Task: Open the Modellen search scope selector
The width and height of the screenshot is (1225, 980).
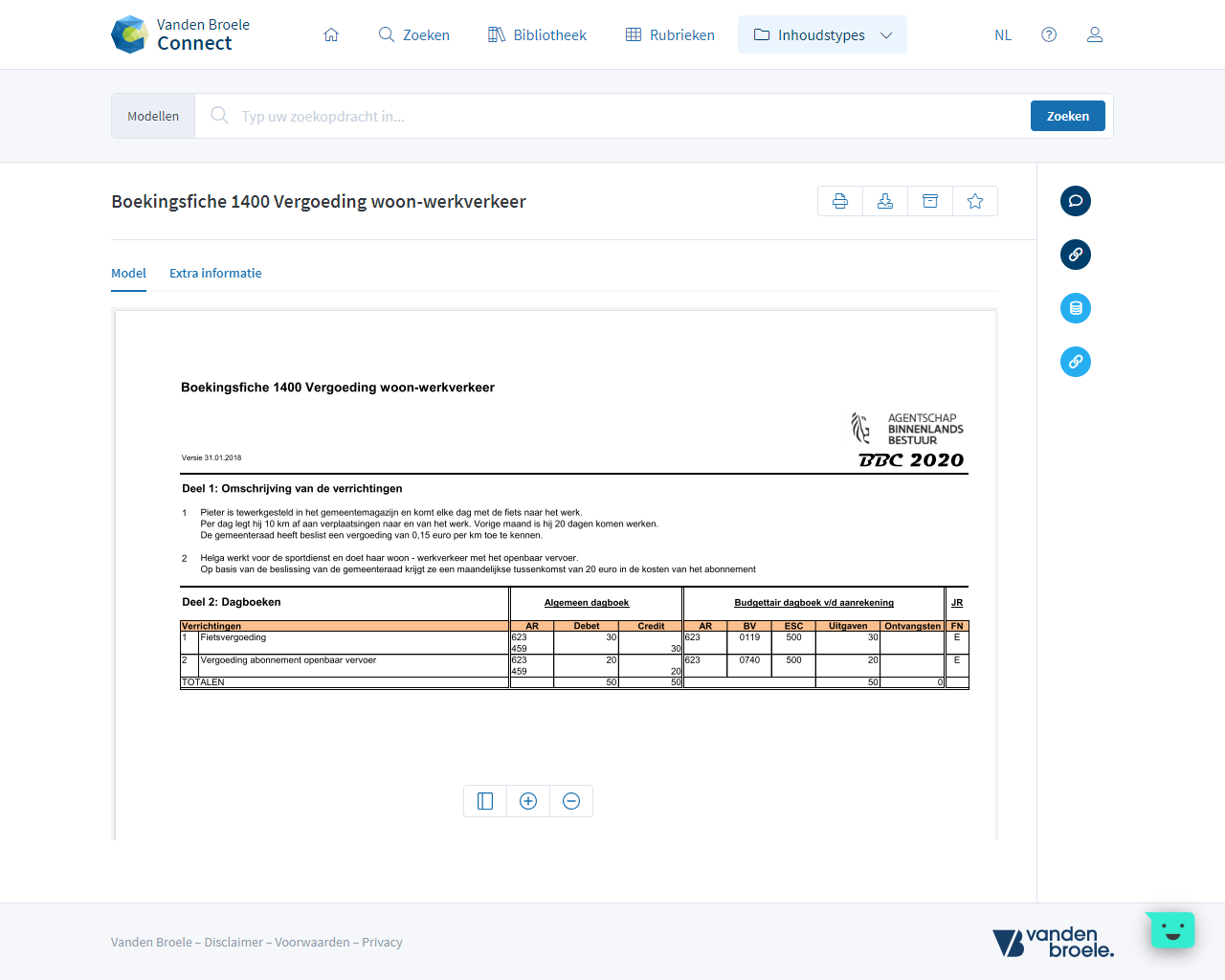Action: coord(153,116)
